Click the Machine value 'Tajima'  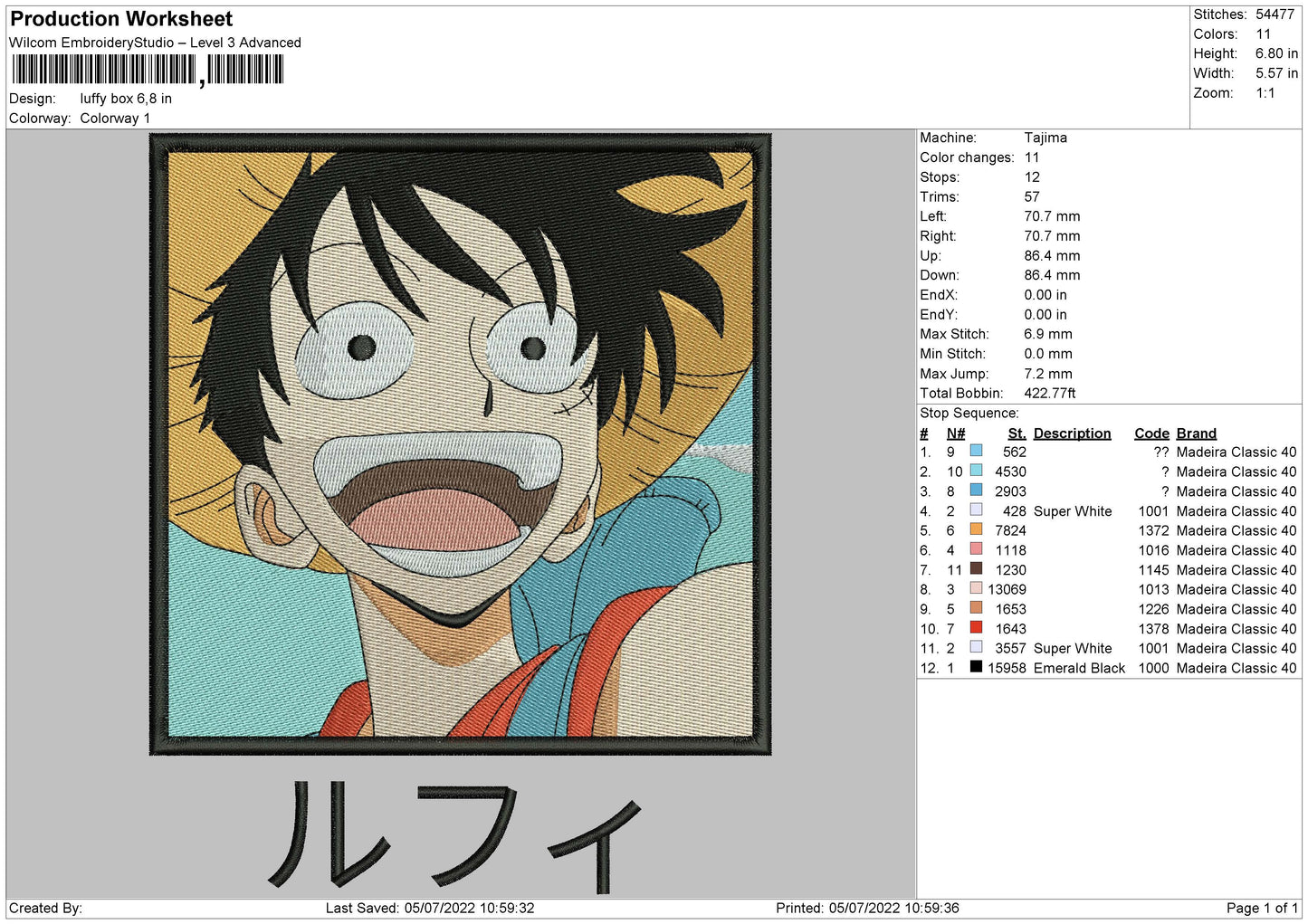pos(1045,138)
